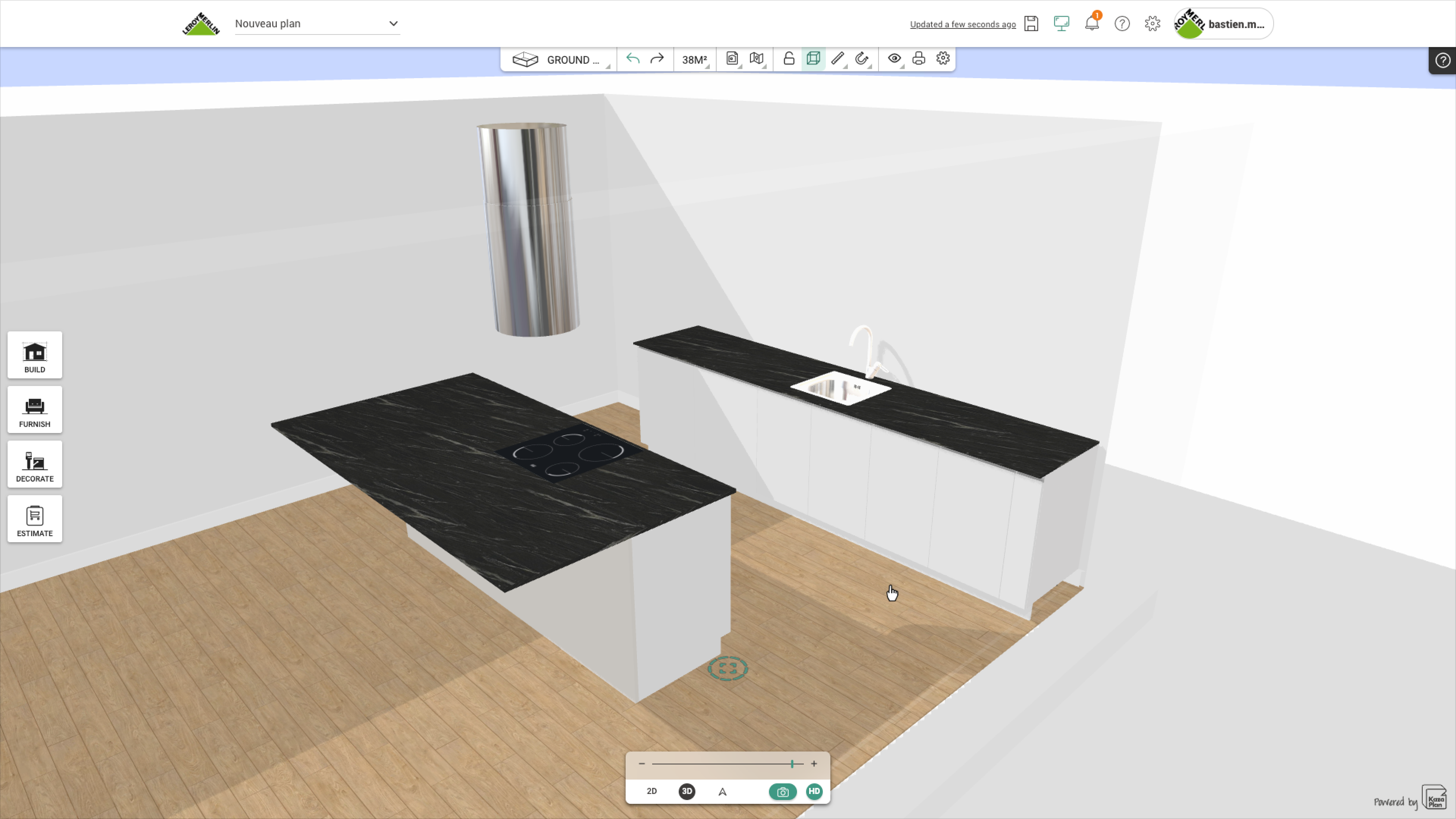Click the undo arrow
The image size is (1456, 819).
click(x=632, y=59)
